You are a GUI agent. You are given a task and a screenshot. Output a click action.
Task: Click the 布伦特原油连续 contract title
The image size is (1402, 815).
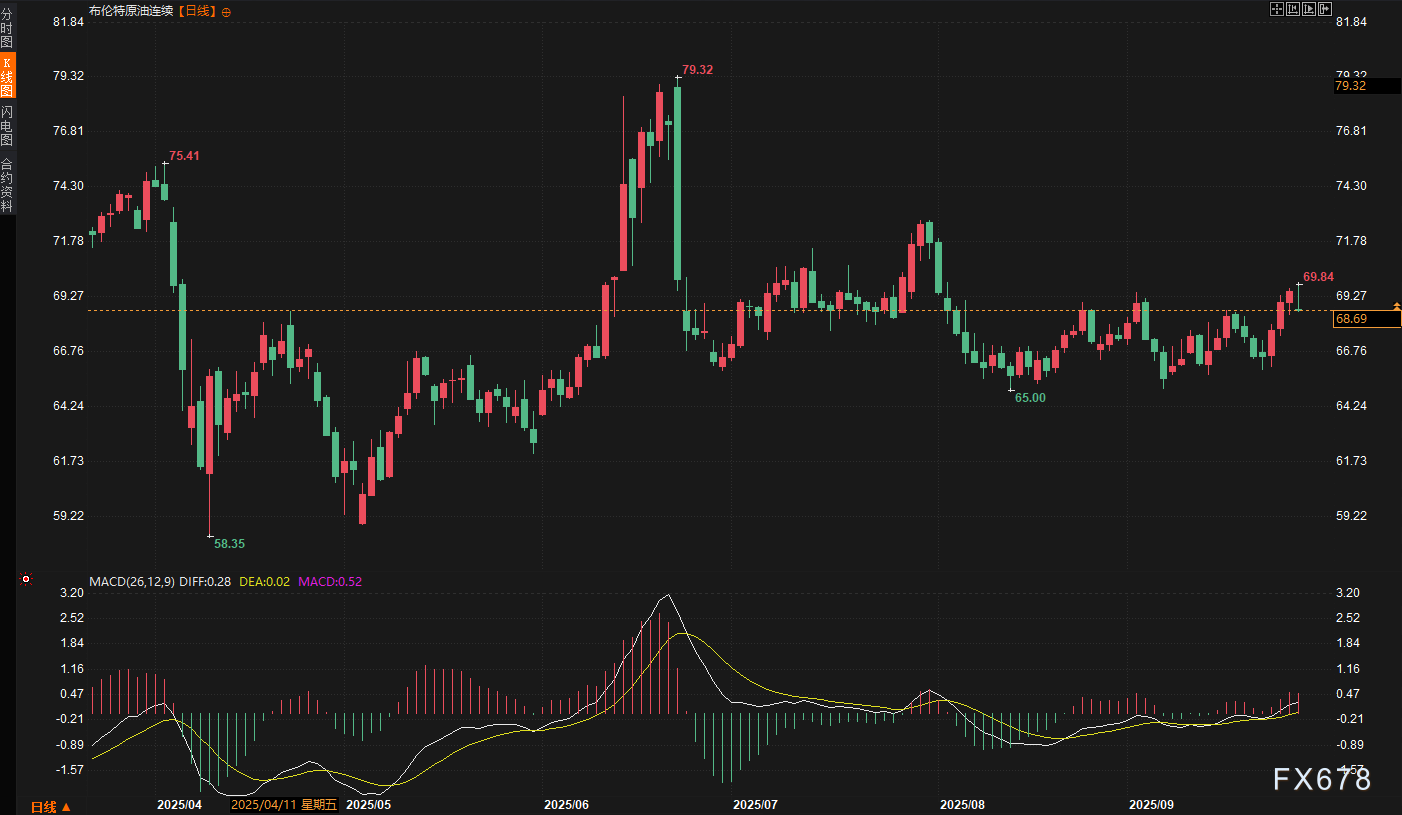pyautogui.click(x=131, y=12)
